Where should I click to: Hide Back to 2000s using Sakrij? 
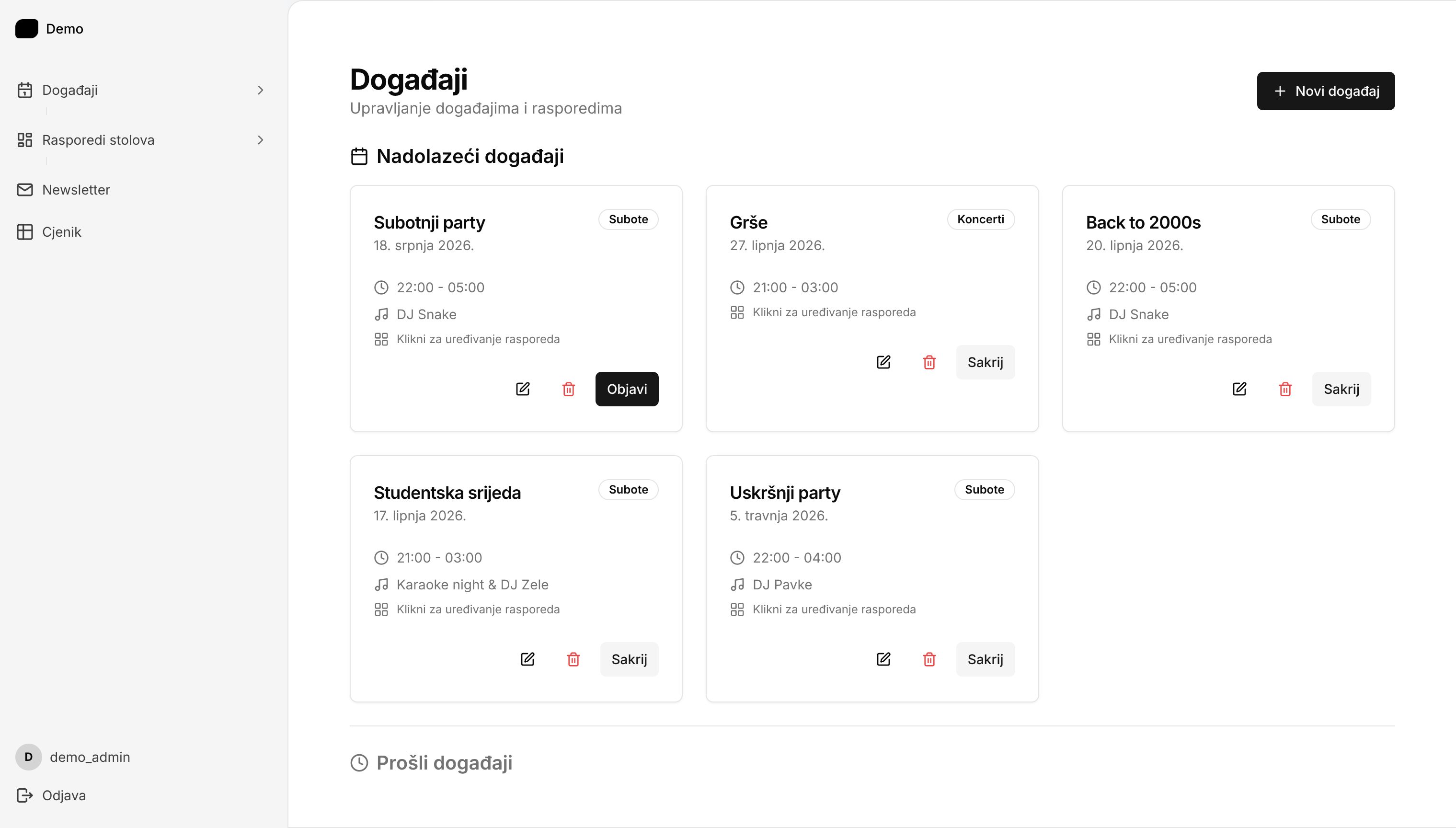coord(1341,389)
